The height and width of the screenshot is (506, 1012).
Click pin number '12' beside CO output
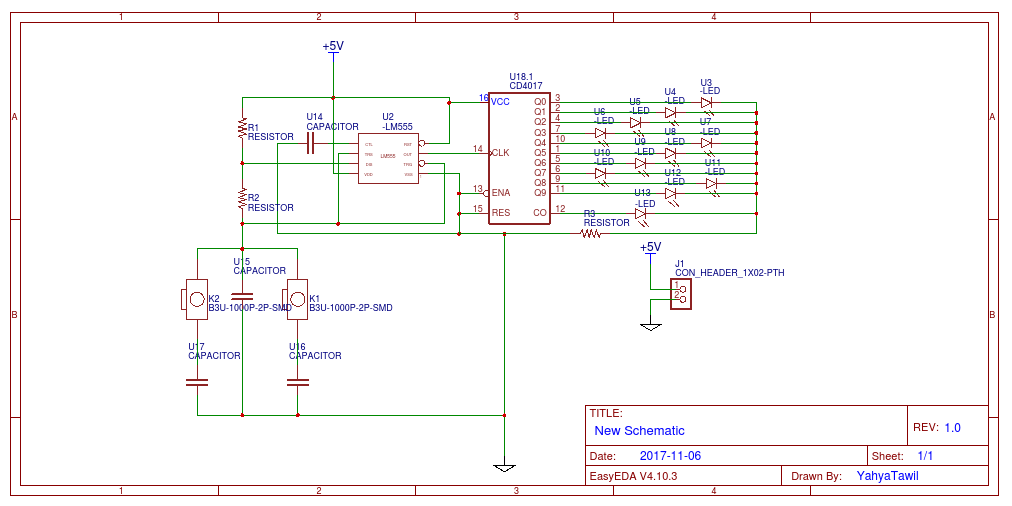pos(560,208)
